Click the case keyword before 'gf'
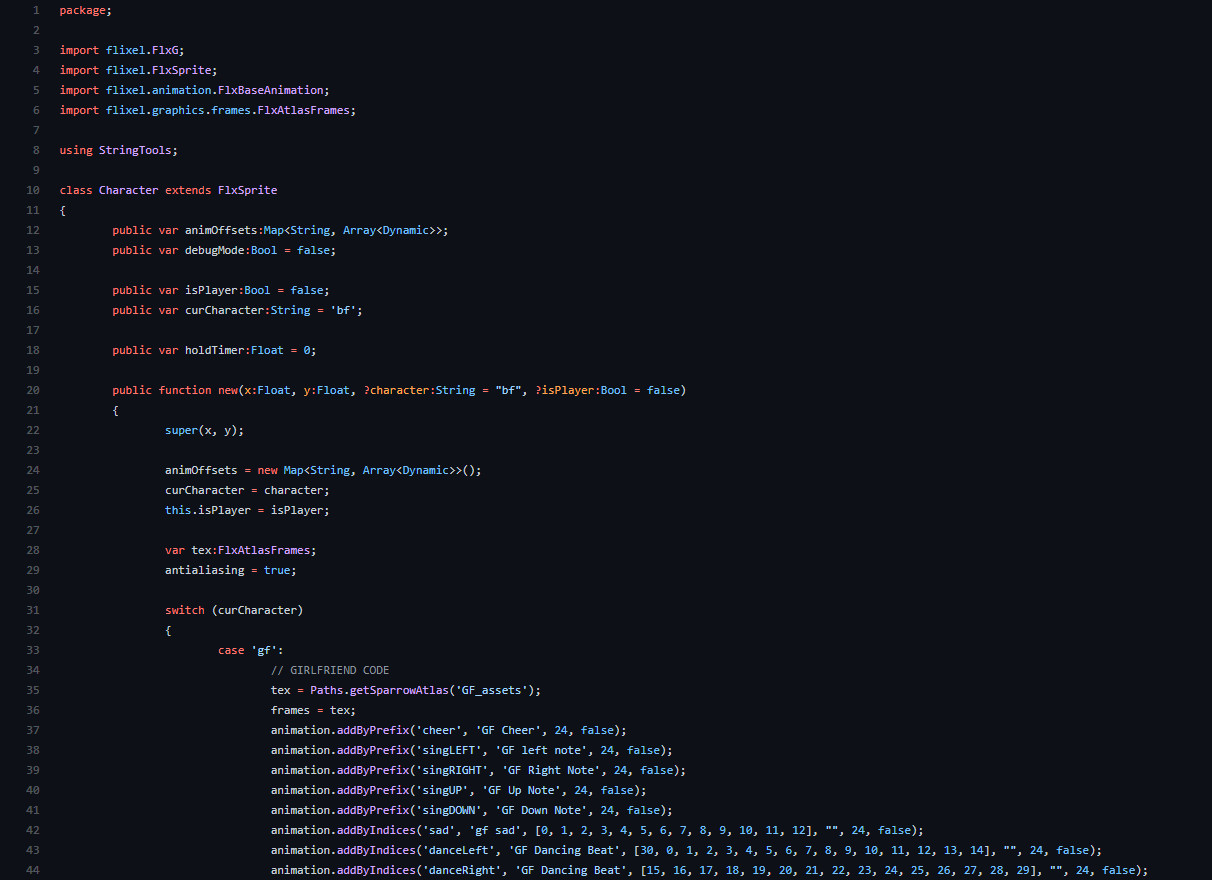1212x880 pixels. pos(231,650)
